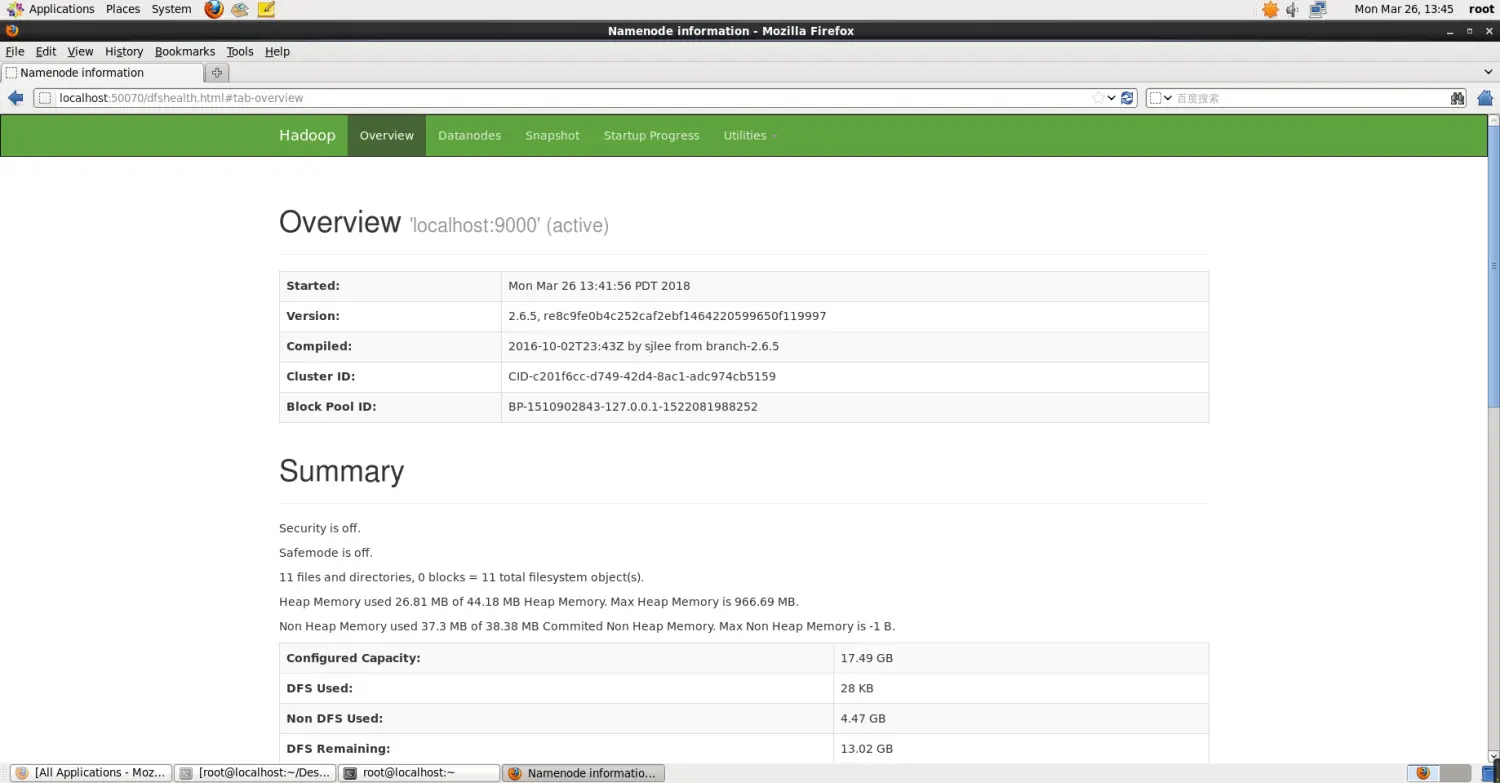Click the Version value 2.6.5 hash text
The image size is (1500, 783).
(667, 316)
